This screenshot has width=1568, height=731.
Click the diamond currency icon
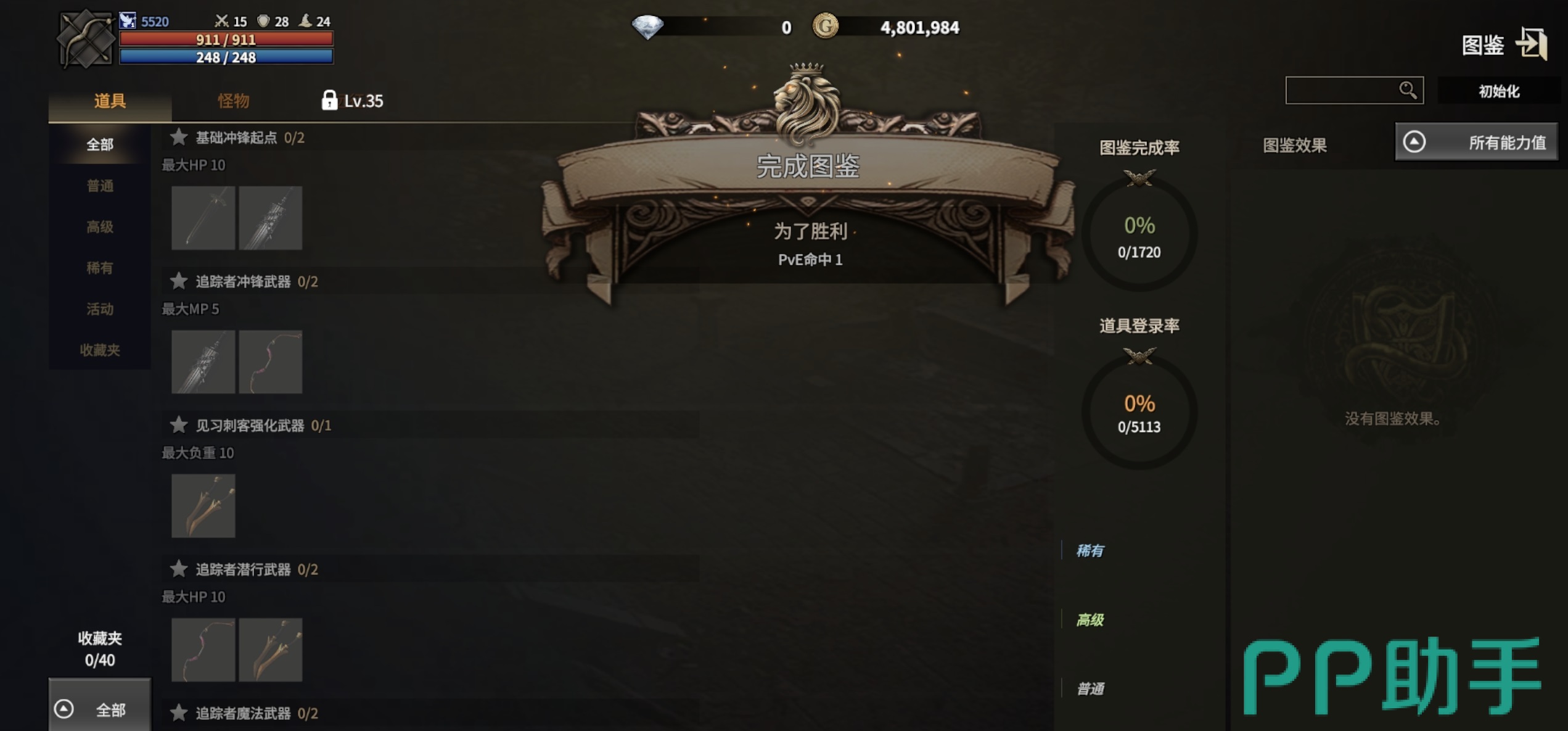tap(647, 27)
